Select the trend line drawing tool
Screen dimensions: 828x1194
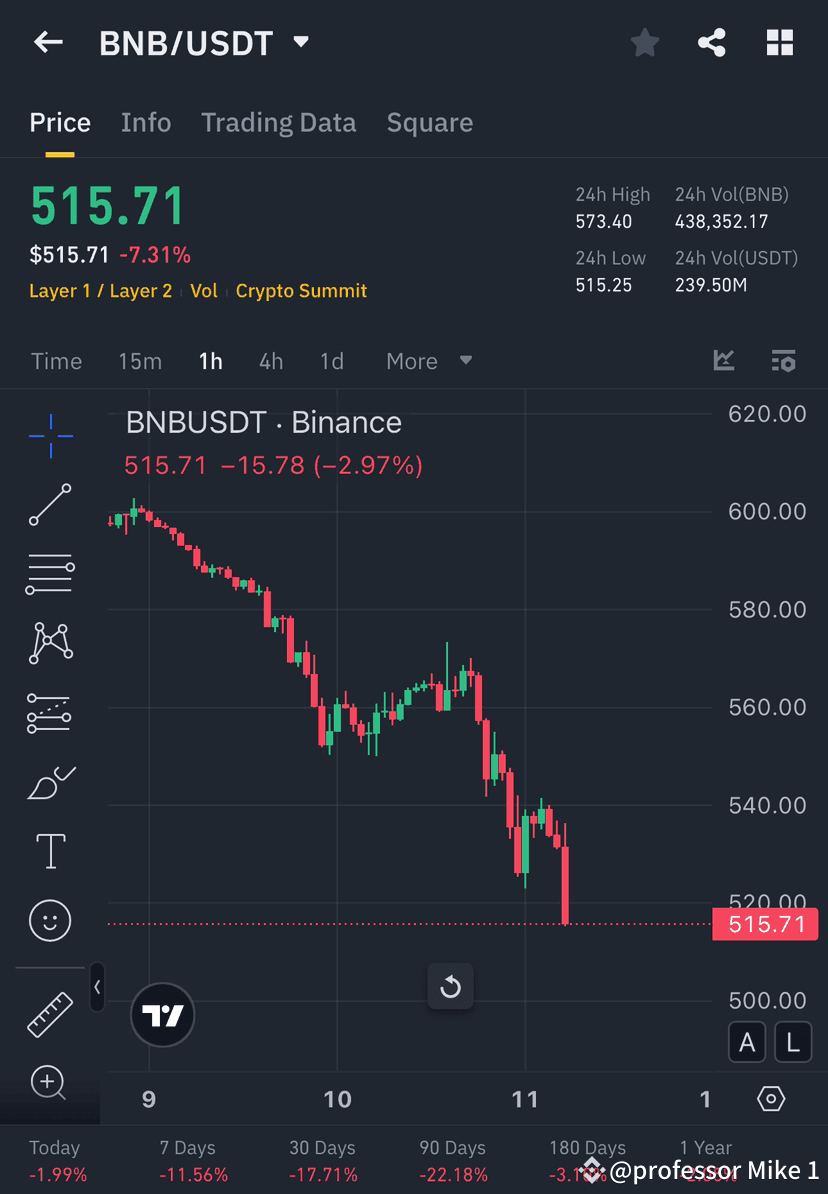click(50, 505)
